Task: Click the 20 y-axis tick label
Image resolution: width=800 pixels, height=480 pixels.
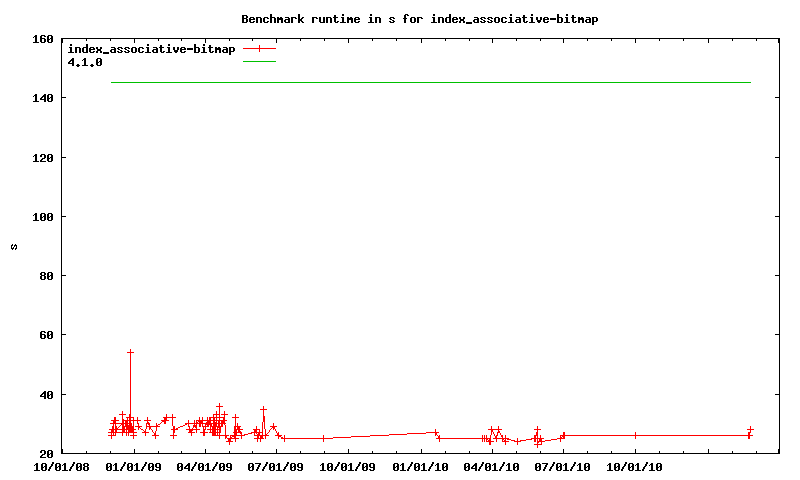Action: 46,454
